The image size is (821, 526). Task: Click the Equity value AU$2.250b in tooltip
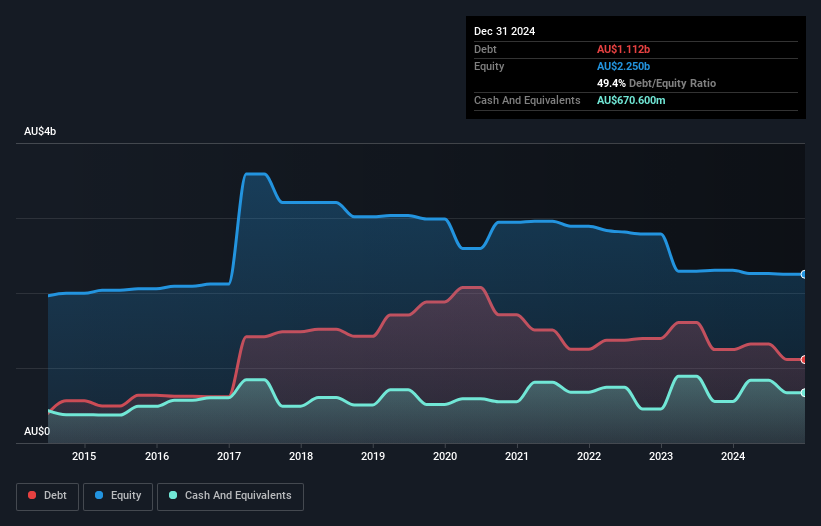tap(623, 66)
